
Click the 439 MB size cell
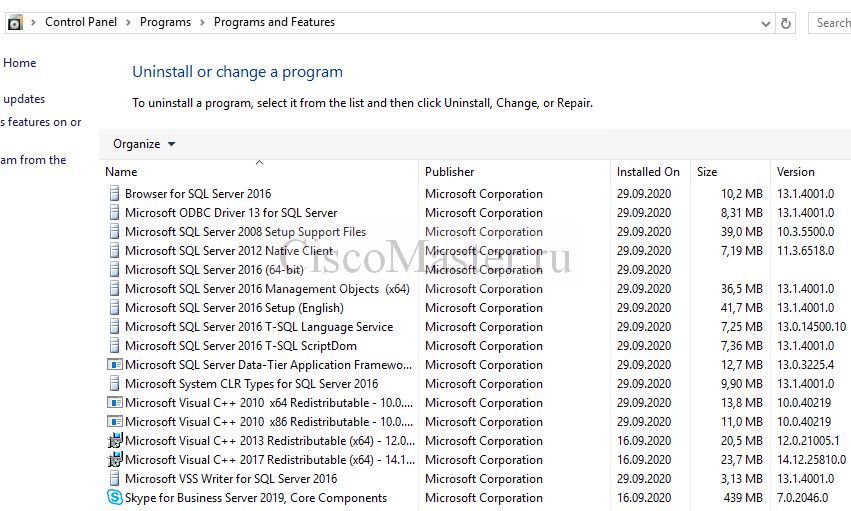(x=743, y=497)
